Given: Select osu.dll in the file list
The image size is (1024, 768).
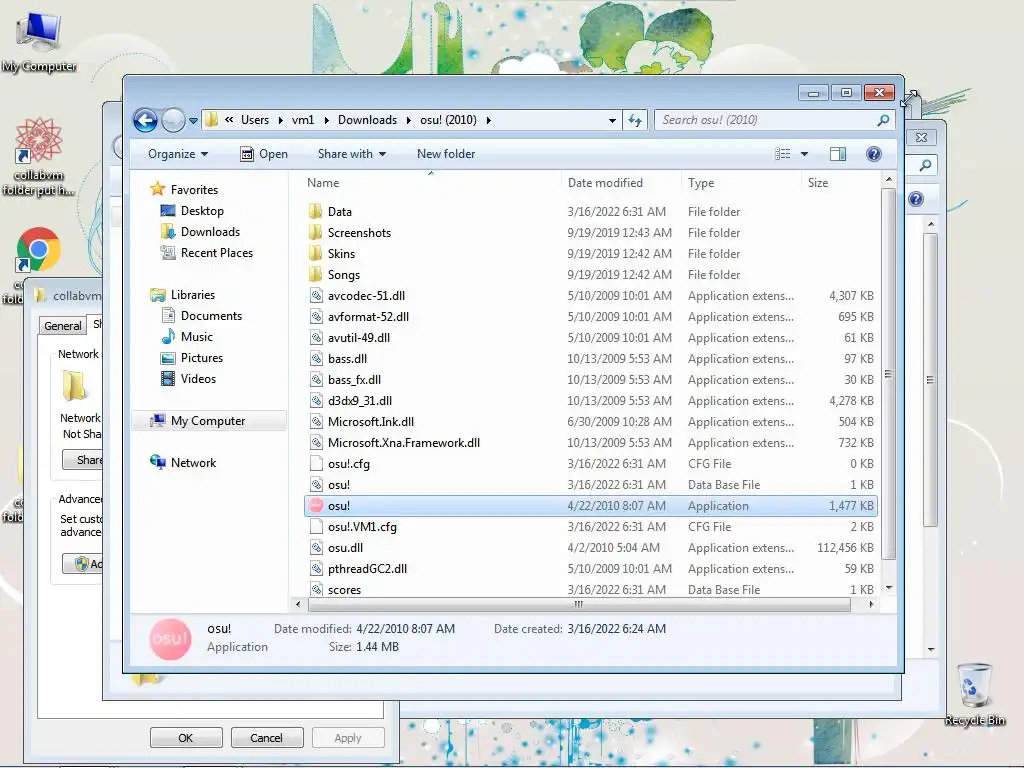Looking at the screenshot, I should [345, 548].
